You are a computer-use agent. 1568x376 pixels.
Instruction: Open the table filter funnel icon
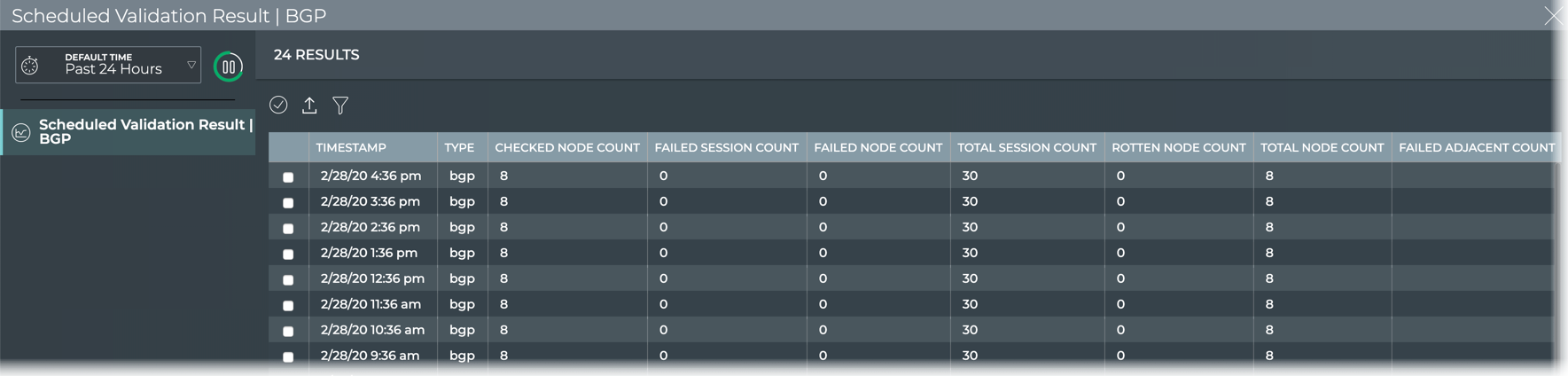coord(340,106)
